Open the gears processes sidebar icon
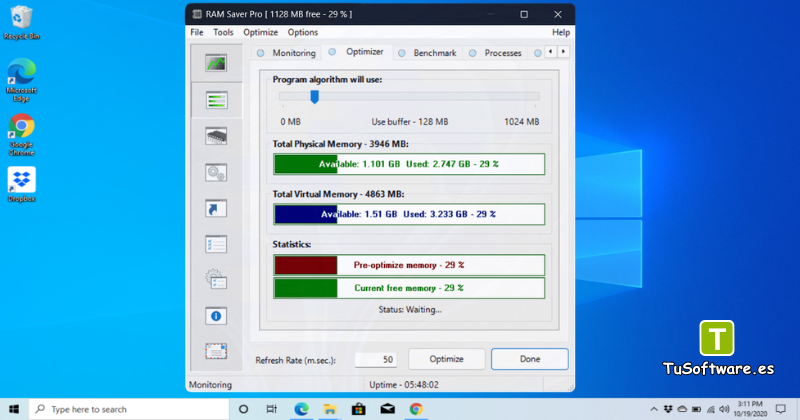This screenshot has height=420, width=800. pos(216,172)
